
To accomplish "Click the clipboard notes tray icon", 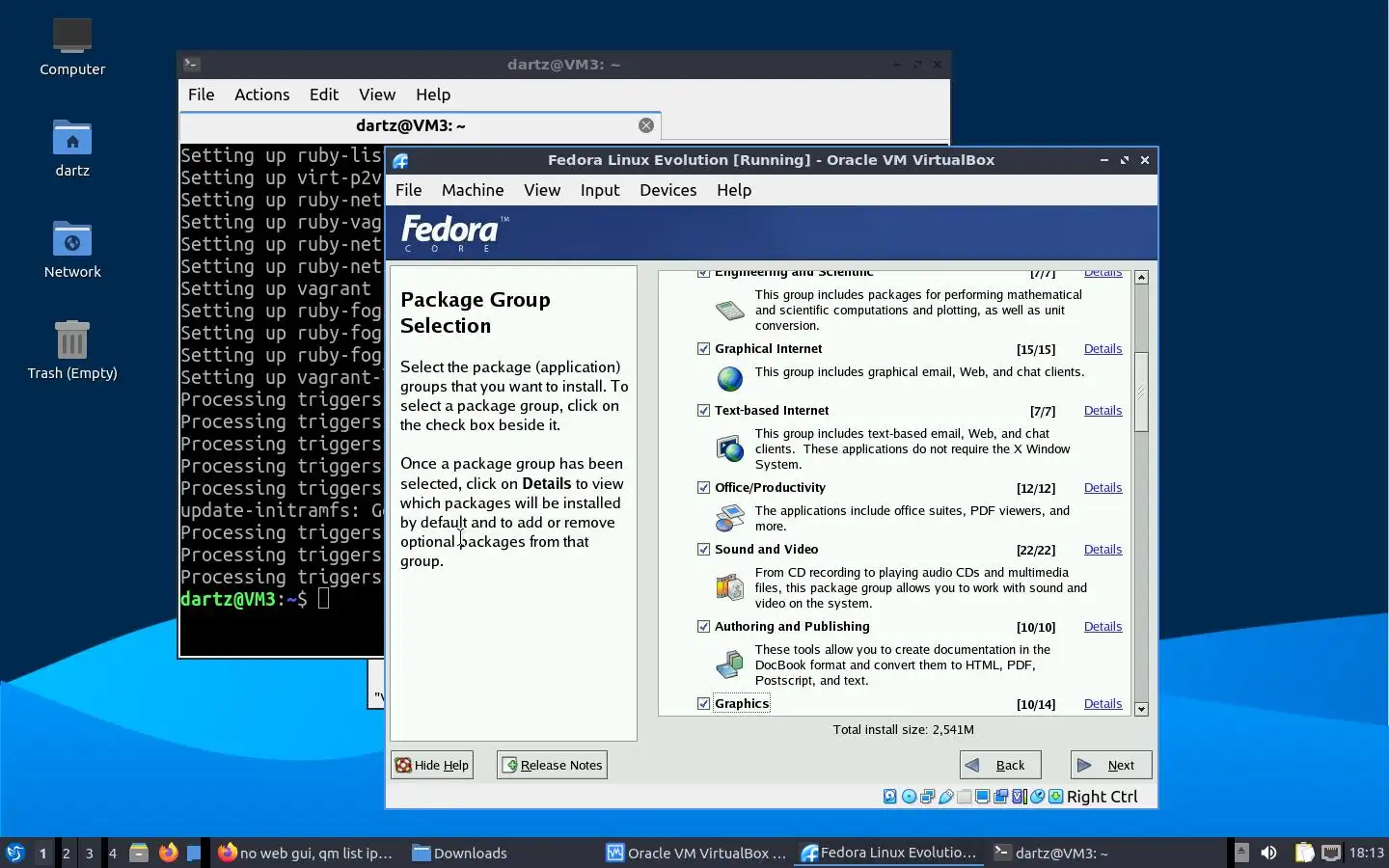I will point(1304,853).
